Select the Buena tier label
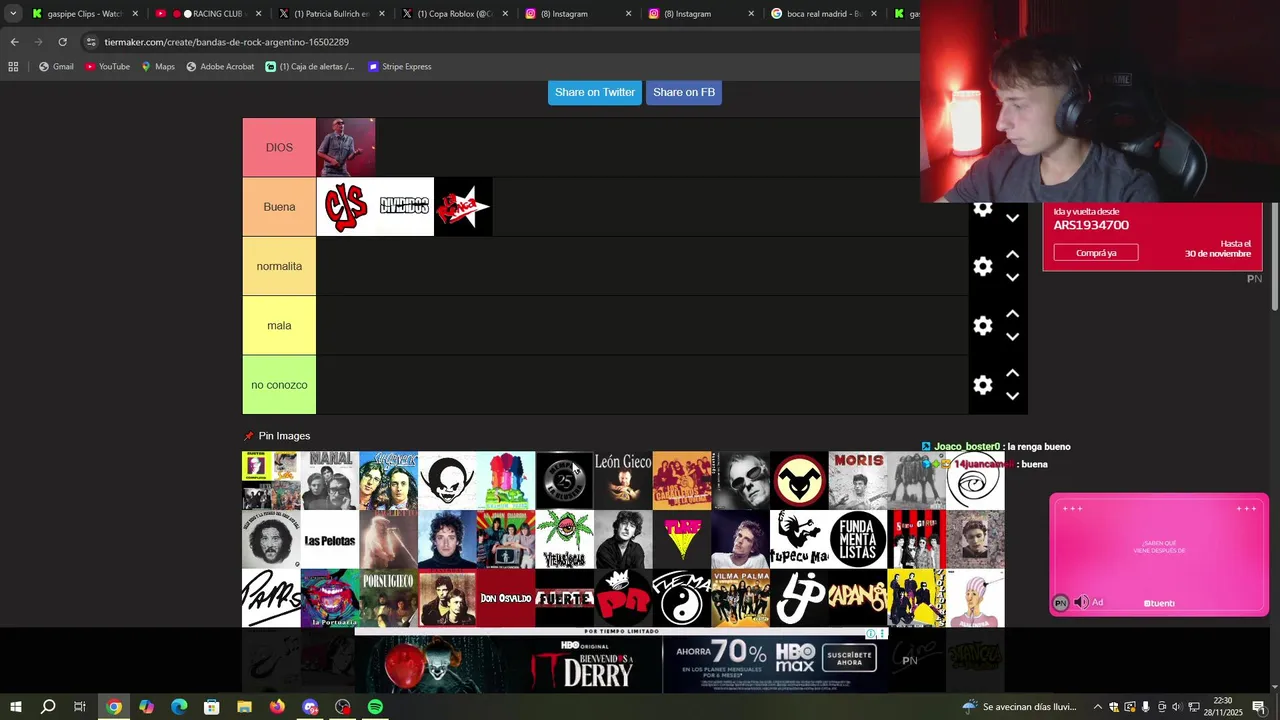 [279, 207]
